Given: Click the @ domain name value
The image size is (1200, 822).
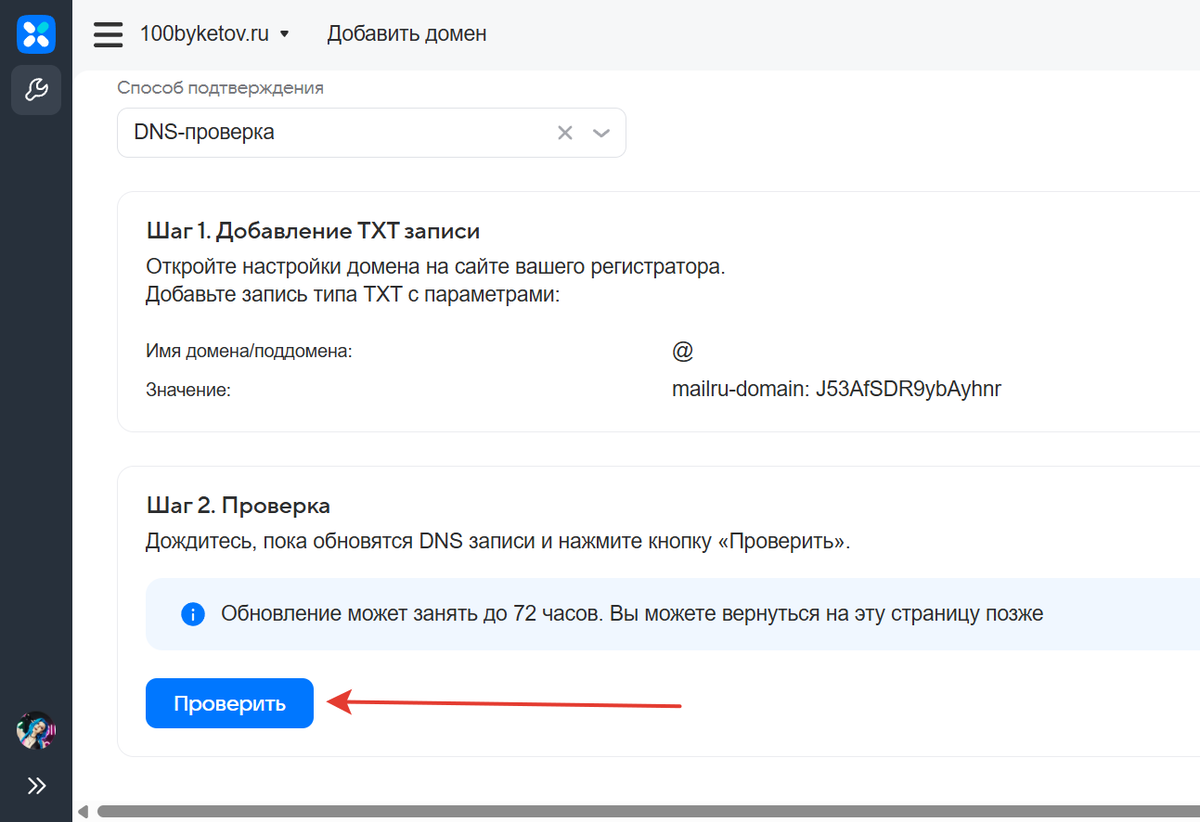Looking at the screenshot, I should click(683, 350).
